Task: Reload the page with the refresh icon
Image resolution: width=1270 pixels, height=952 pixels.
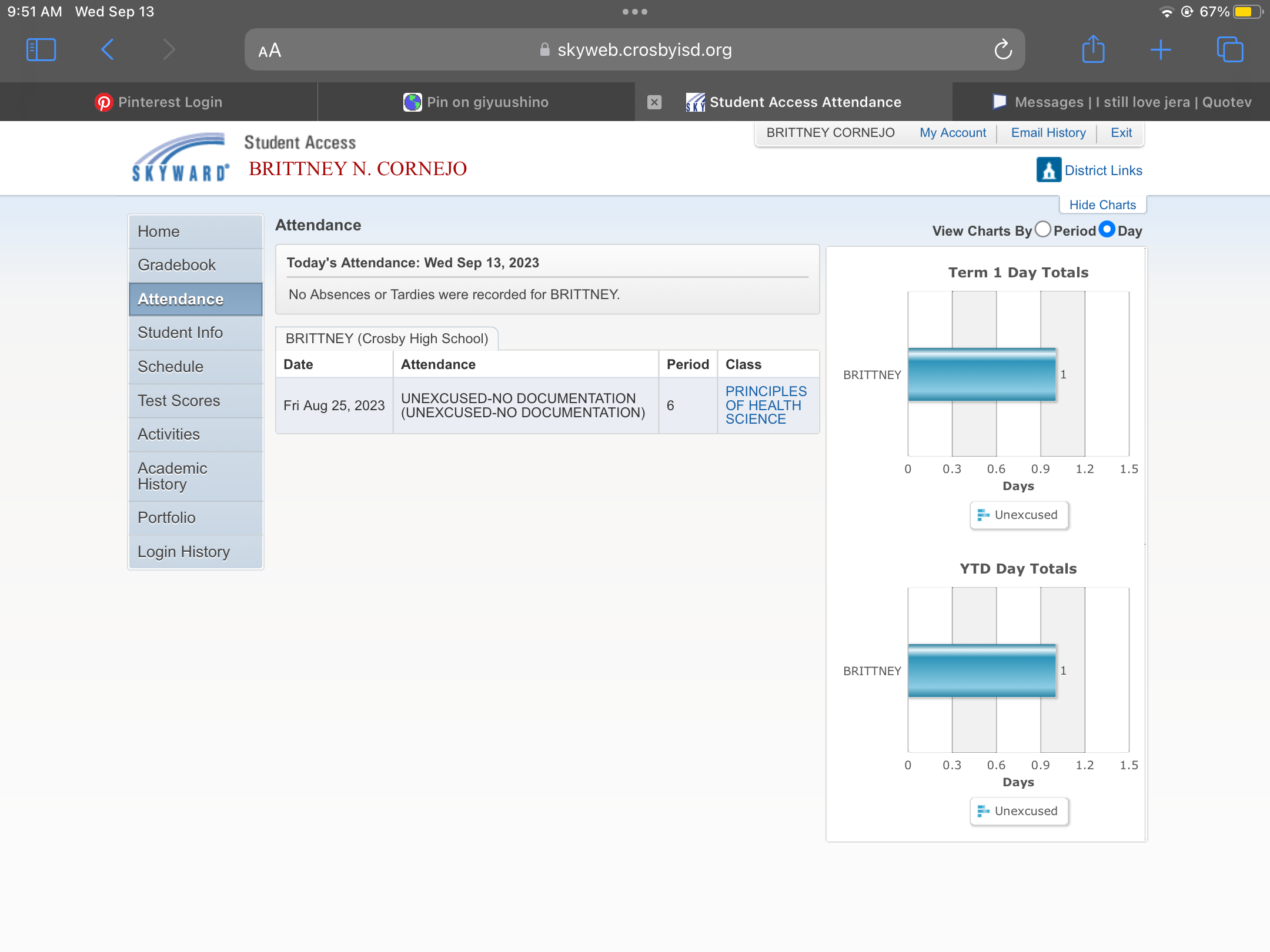Action: pos(1003,50)
